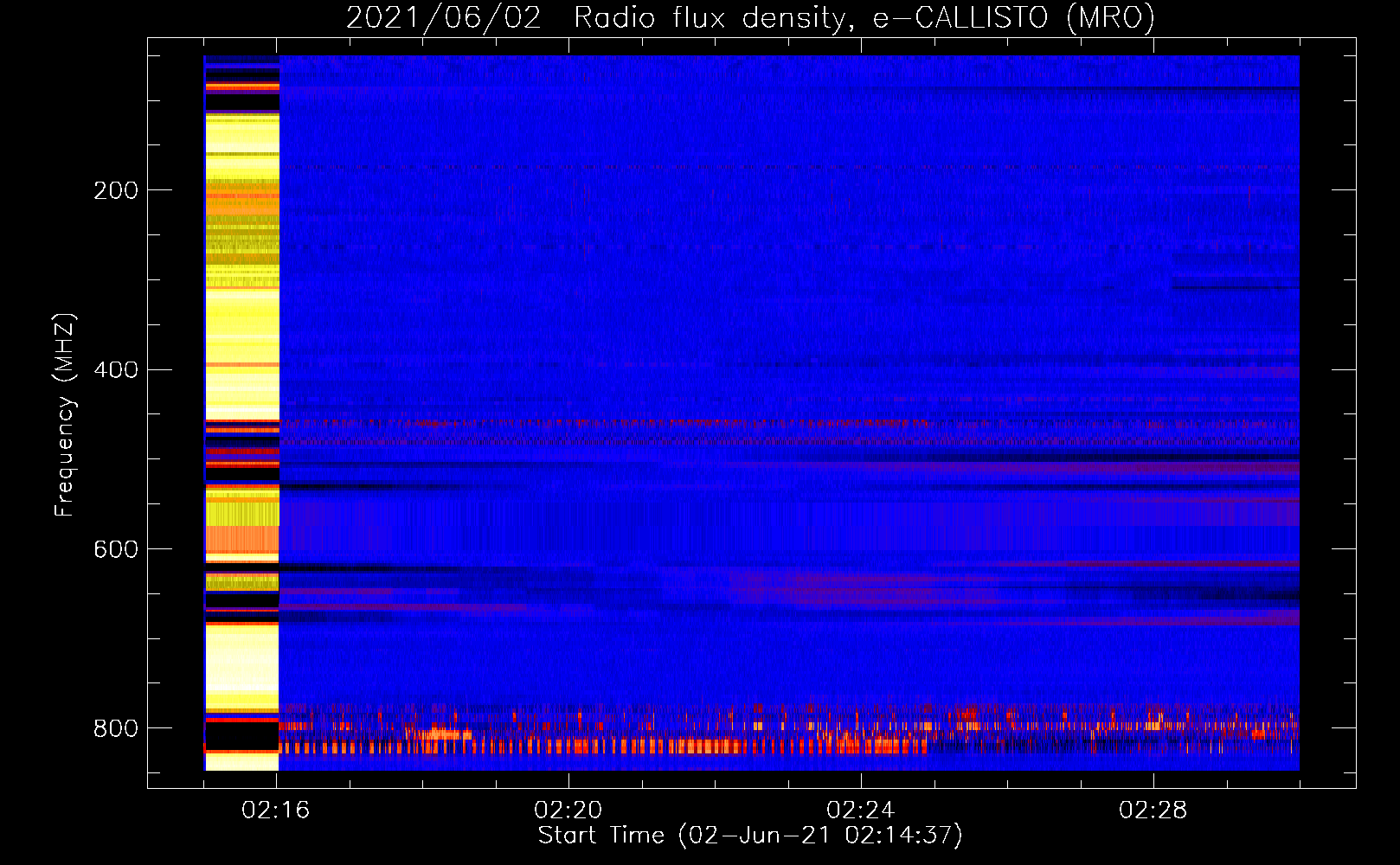Click the 400 frequency tick label

click(116, 370)
